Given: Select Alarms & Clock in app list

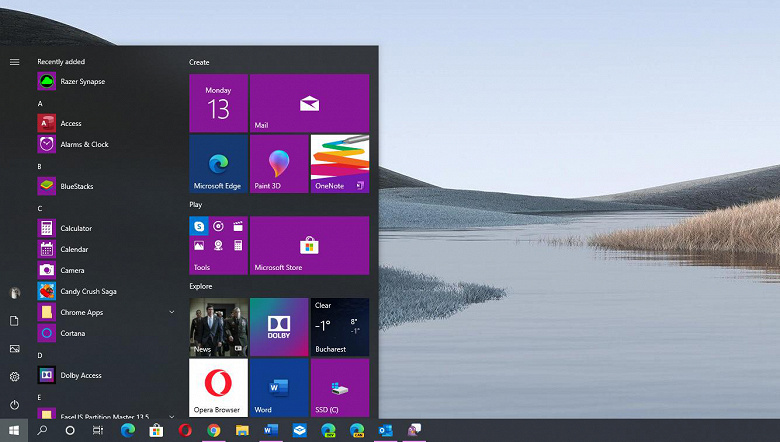Looking at the screenshot, I should coord(106,144).
